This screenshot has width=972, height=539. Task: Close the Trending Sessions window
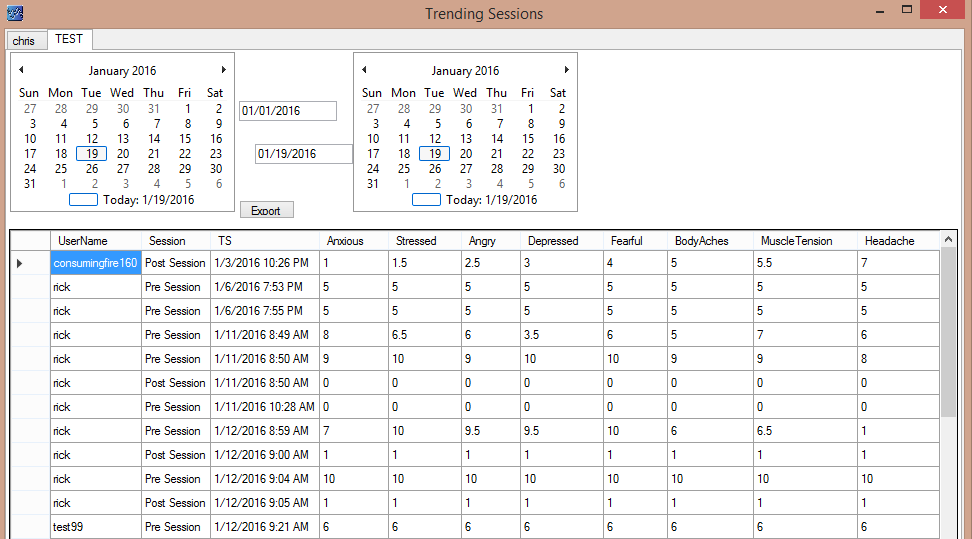pos(943,9)
